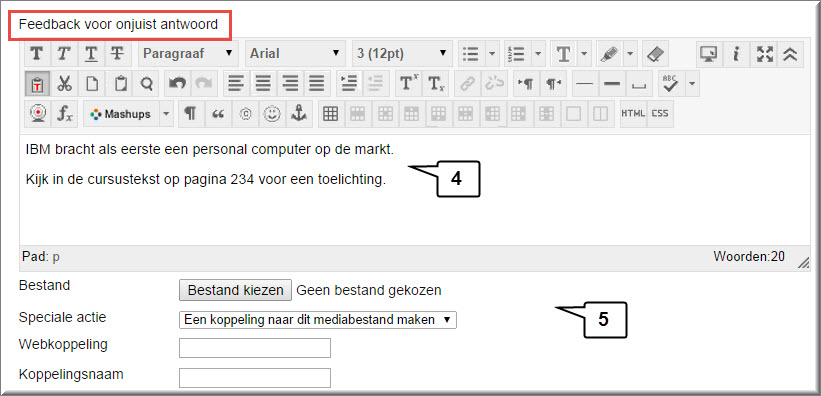Screen dimensions: 821x396
Task: Apply blockquote formatting
Action: 218,114
